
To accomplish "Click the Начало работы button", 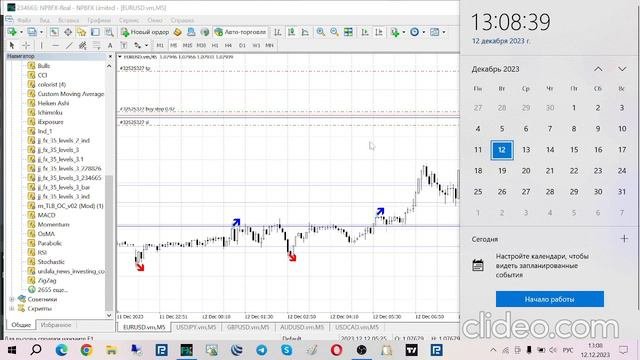I will click(549, 299).
